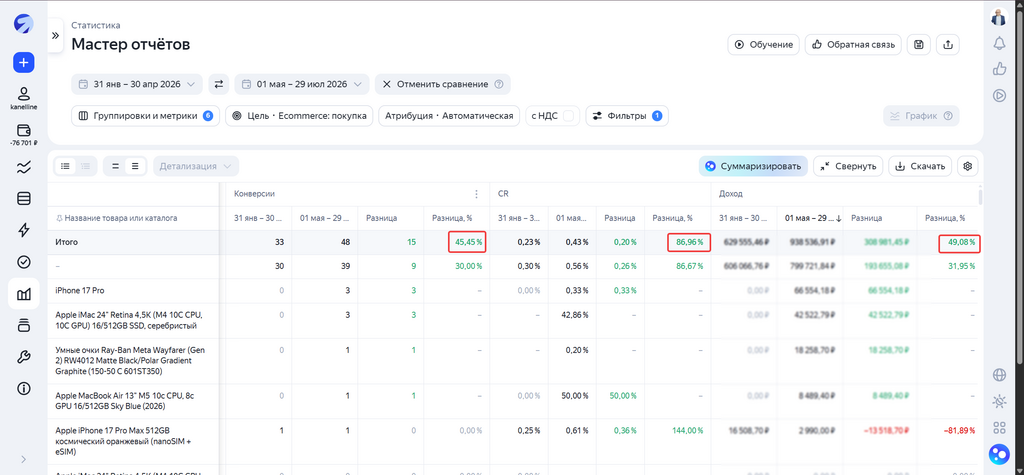Click the Суммаризировать button

click(753, 166)
